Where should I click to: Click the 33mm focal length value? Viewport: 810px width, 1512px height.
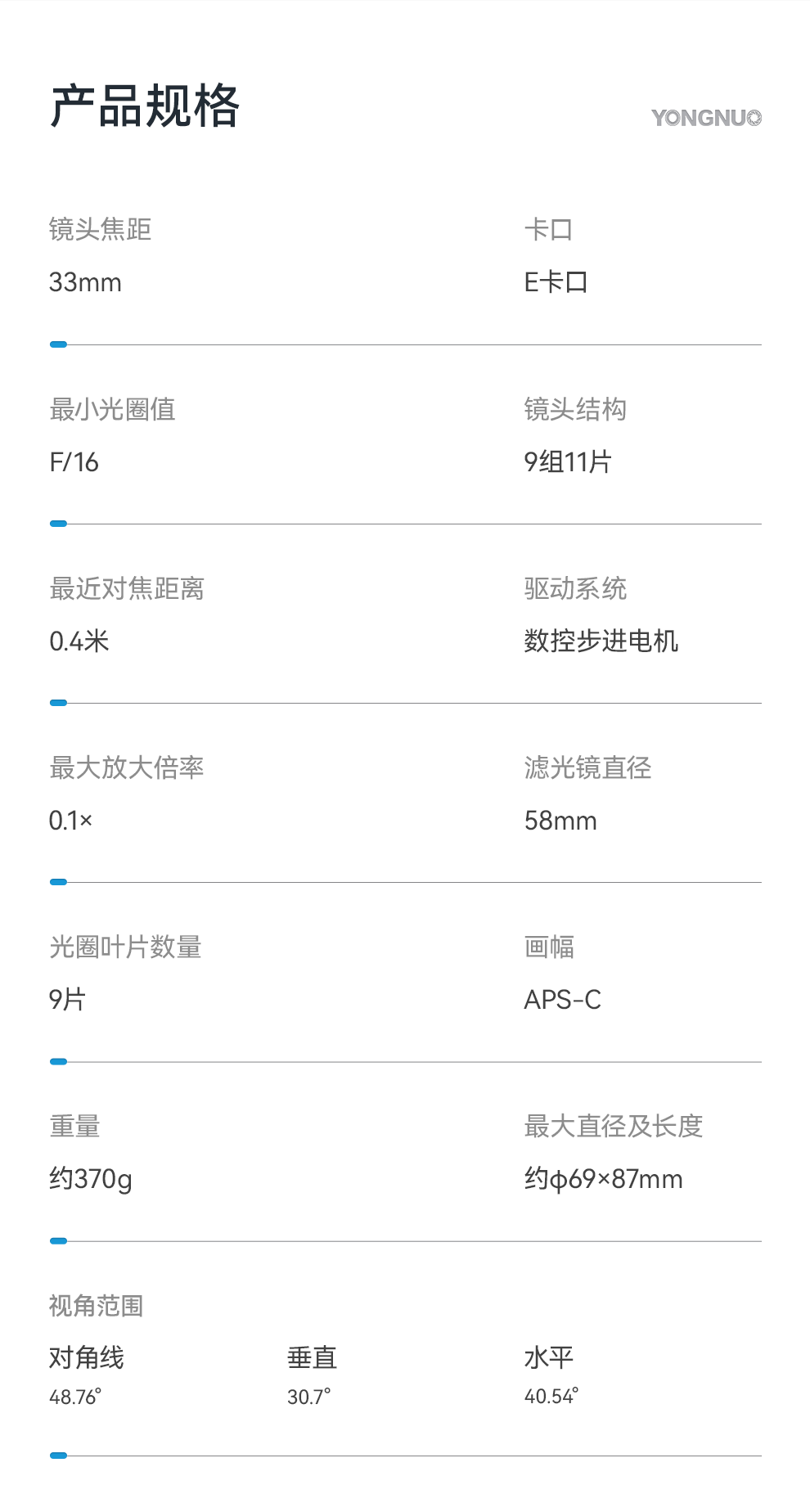pyautogui.click(x=85, y=282)
